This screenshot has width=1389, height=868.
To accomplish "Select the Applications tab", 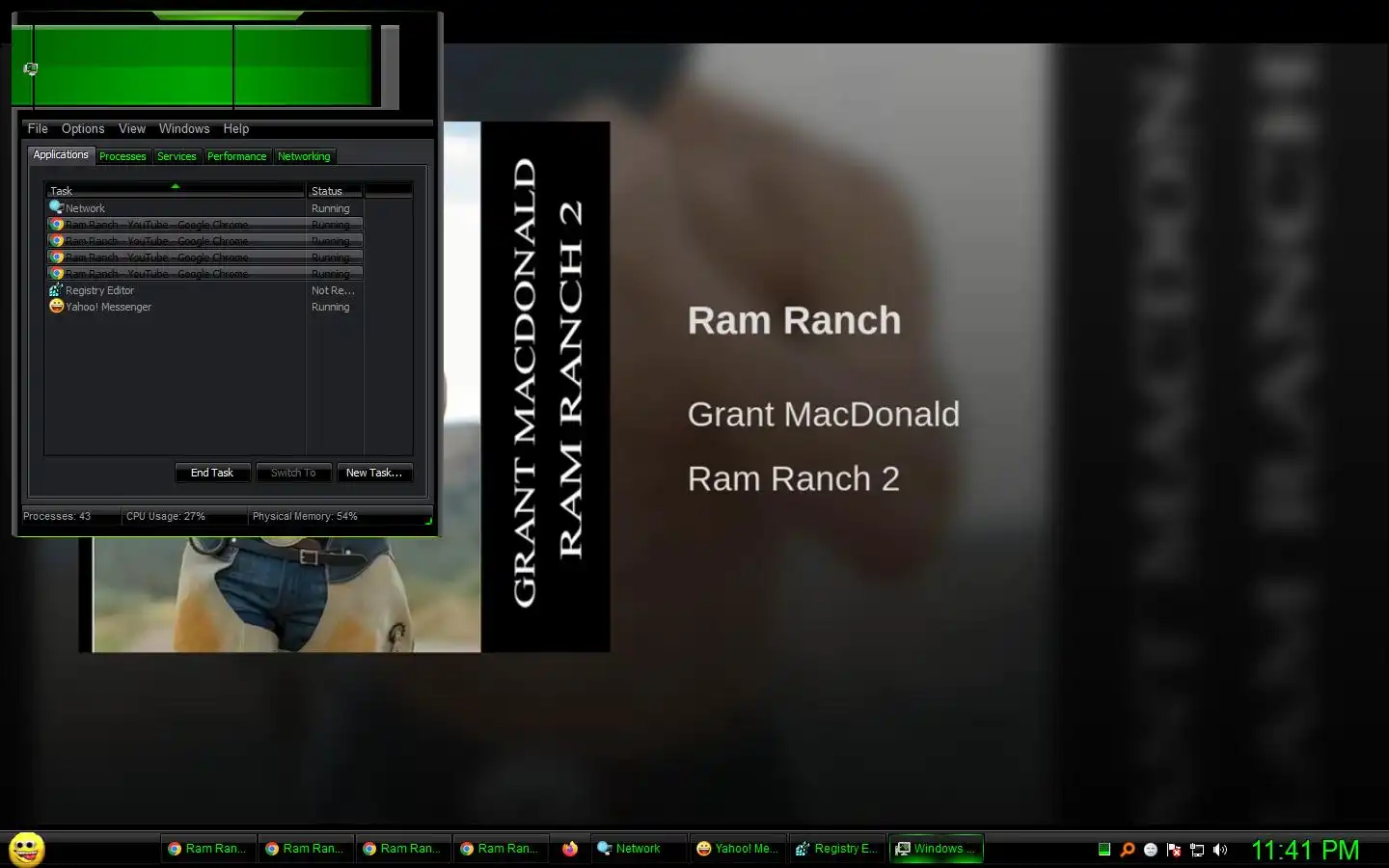I will coord(61,155).
